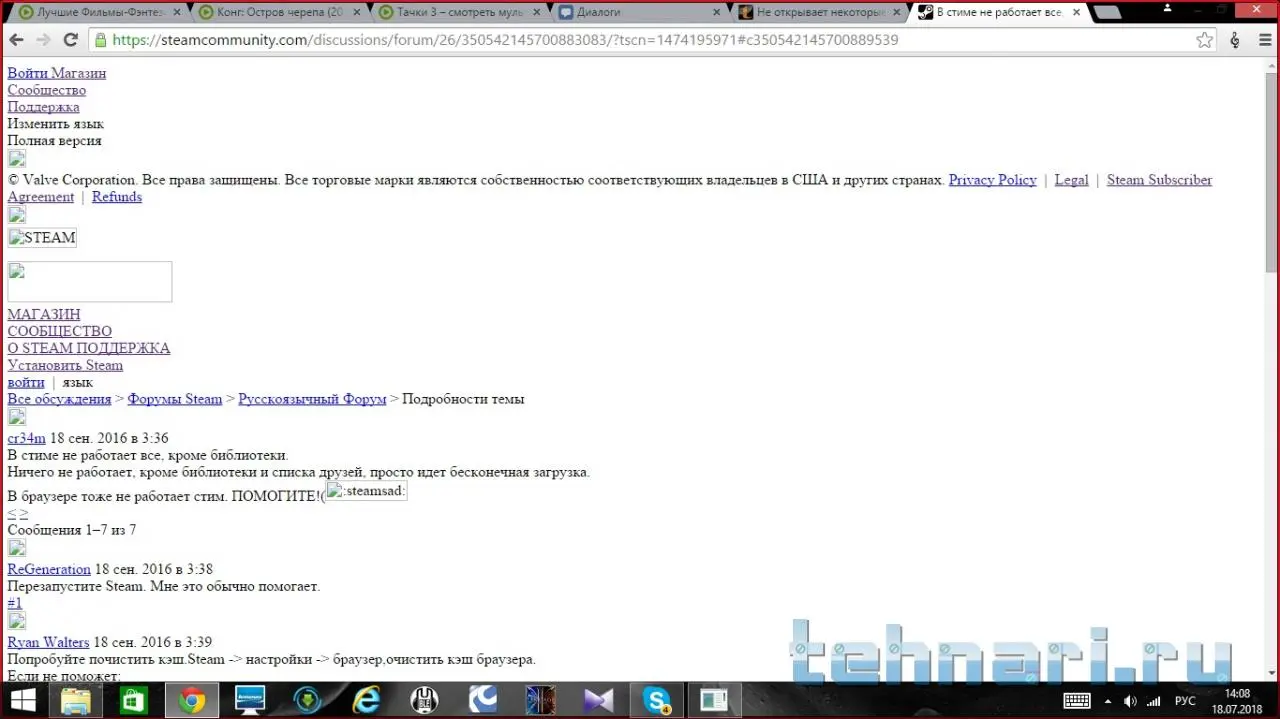Bookmark this page with the star icon
Viewport: 1280px width, 719px height.
coord(1204,40)
